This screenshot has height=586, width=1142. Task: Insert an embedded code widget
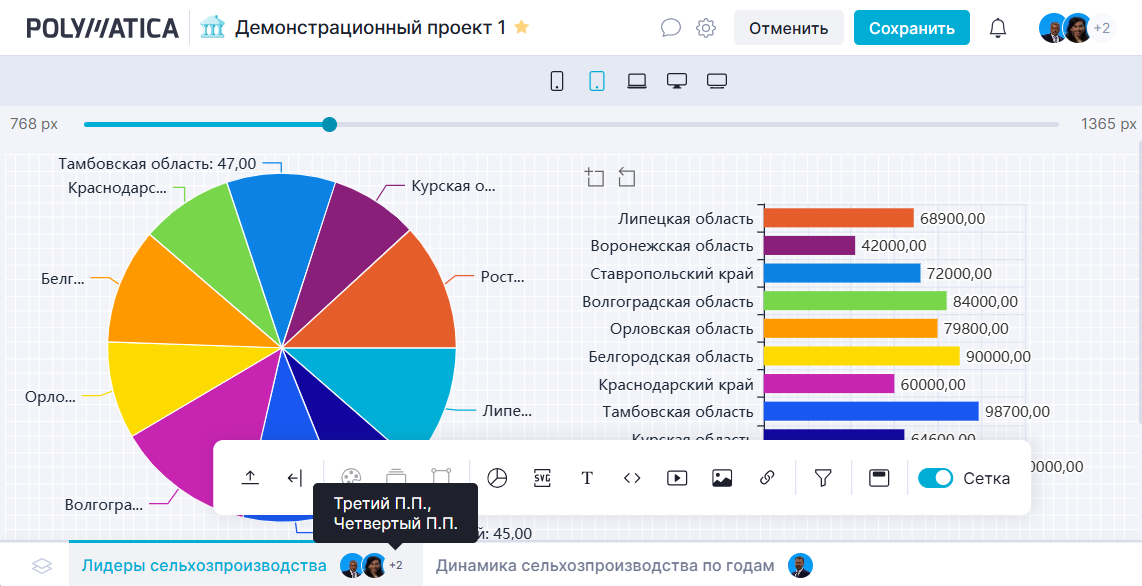pyautogui.click(x=632, y=478)
